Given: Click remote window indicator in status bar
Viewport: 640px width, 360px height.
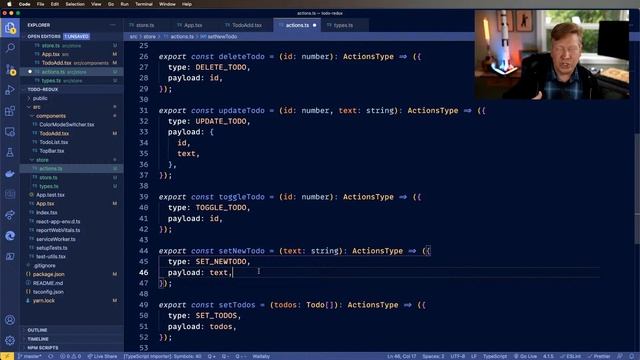Looking at the screenshot, I should tap(7, 356).
